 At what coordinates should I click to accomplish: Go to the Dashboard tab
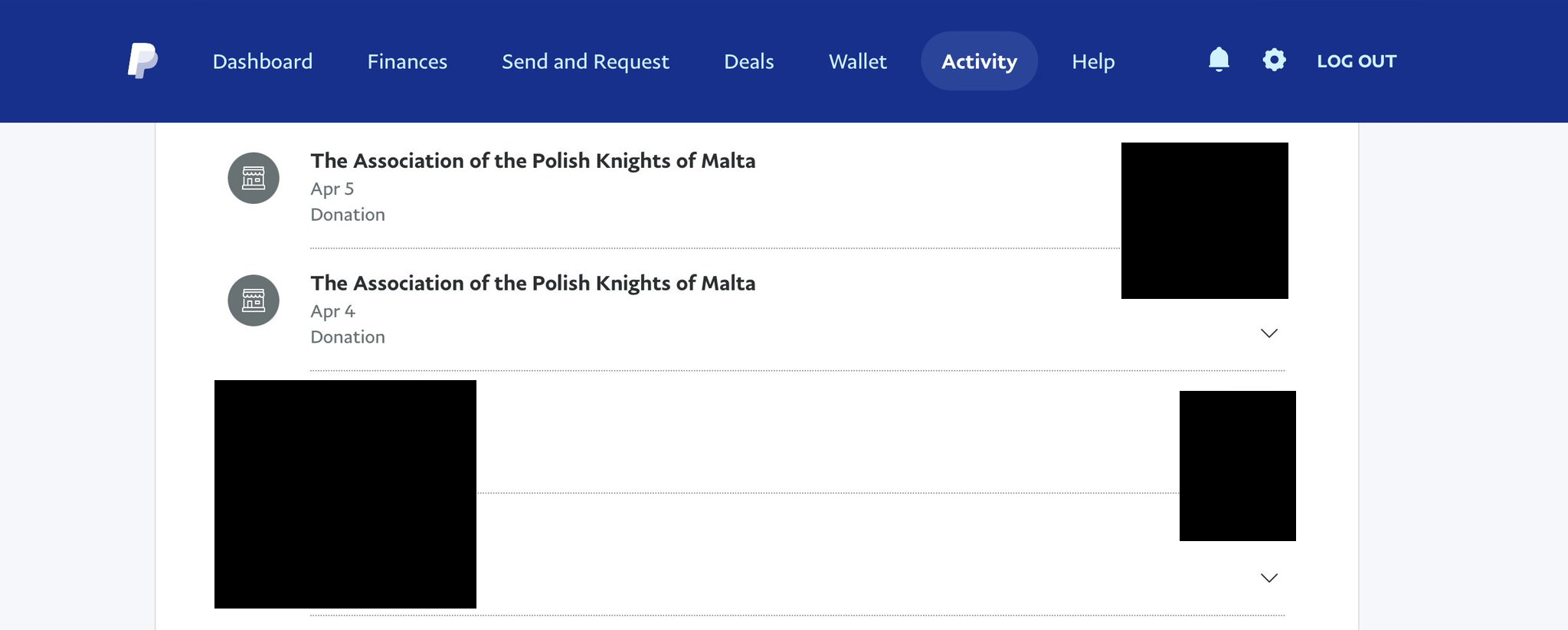coord(263,61)
